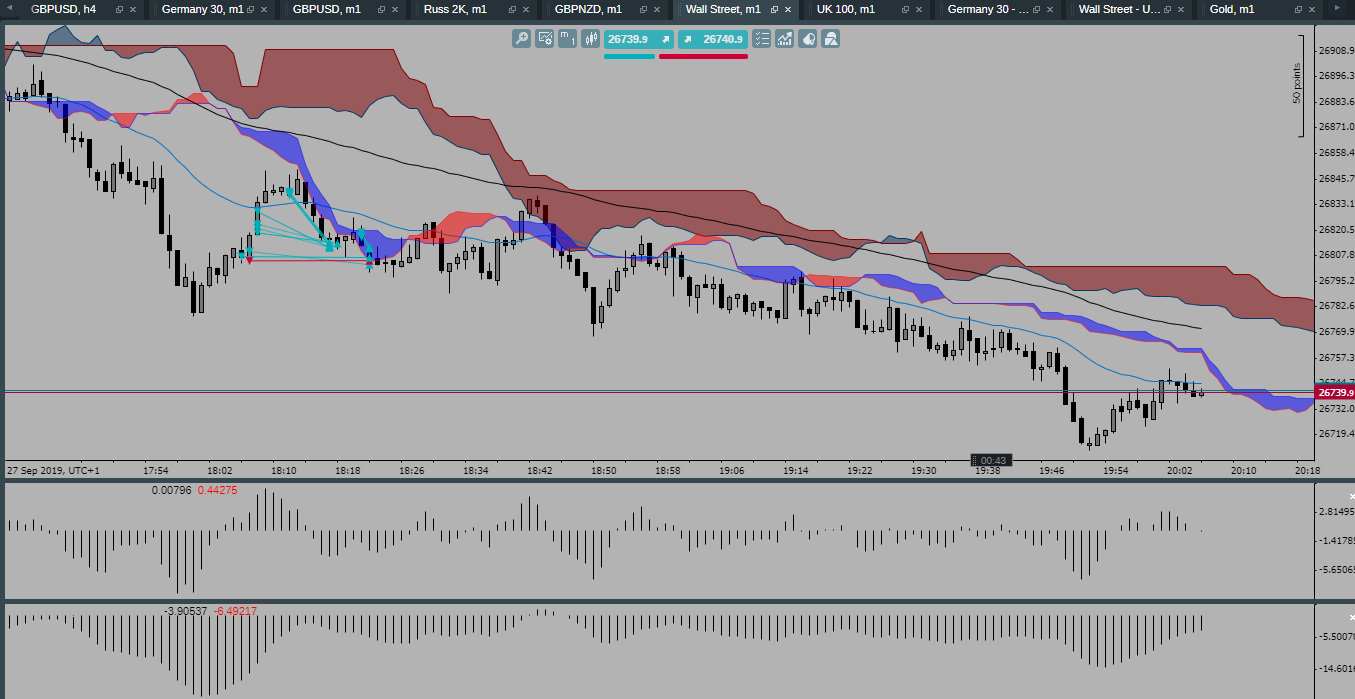Viewport: 1355px width, 699px height.
Task: Click the 26908.9 price axis label
Action: pyautogui.click(x=1336, y=50)
